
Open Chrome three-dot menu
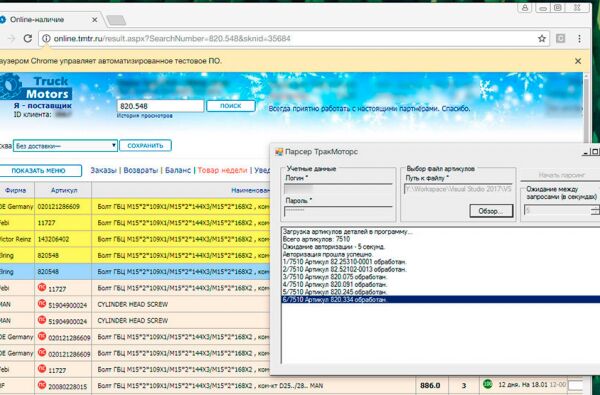click(579, 38)
